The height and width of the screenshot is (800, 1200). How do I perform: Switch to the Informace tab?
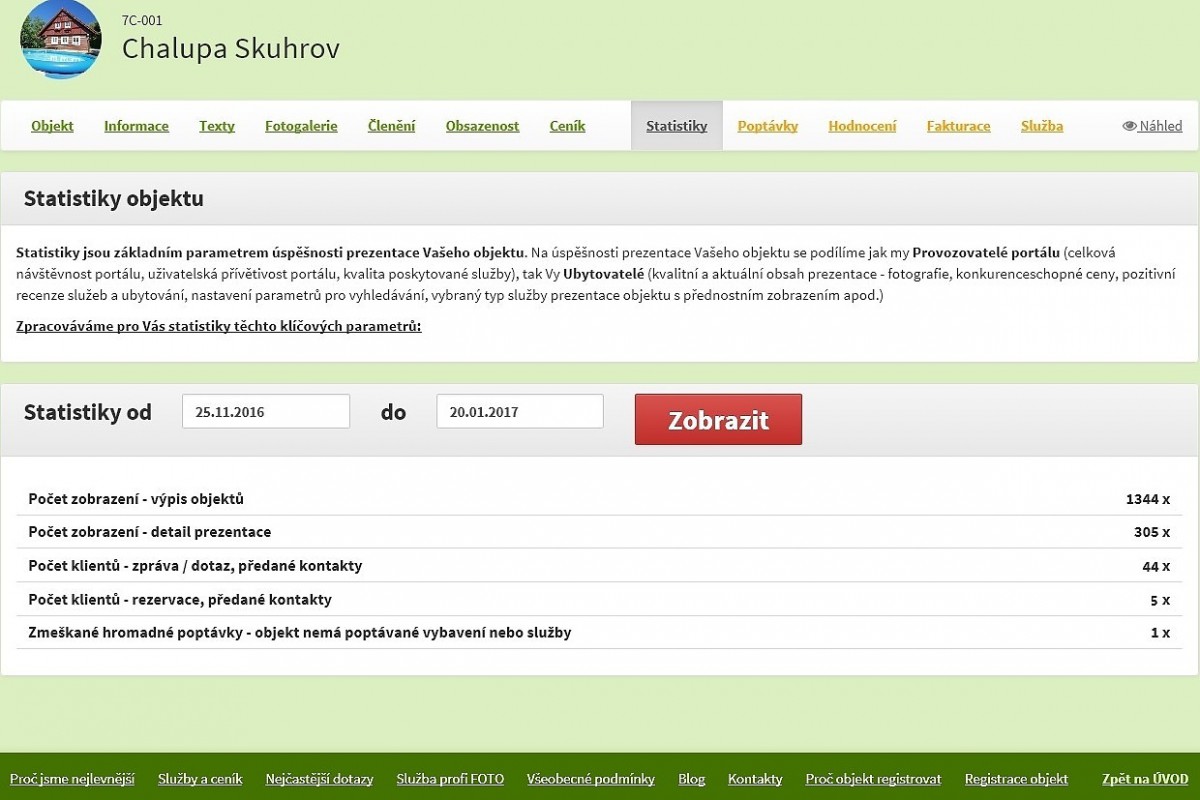(x=136, y=126)
